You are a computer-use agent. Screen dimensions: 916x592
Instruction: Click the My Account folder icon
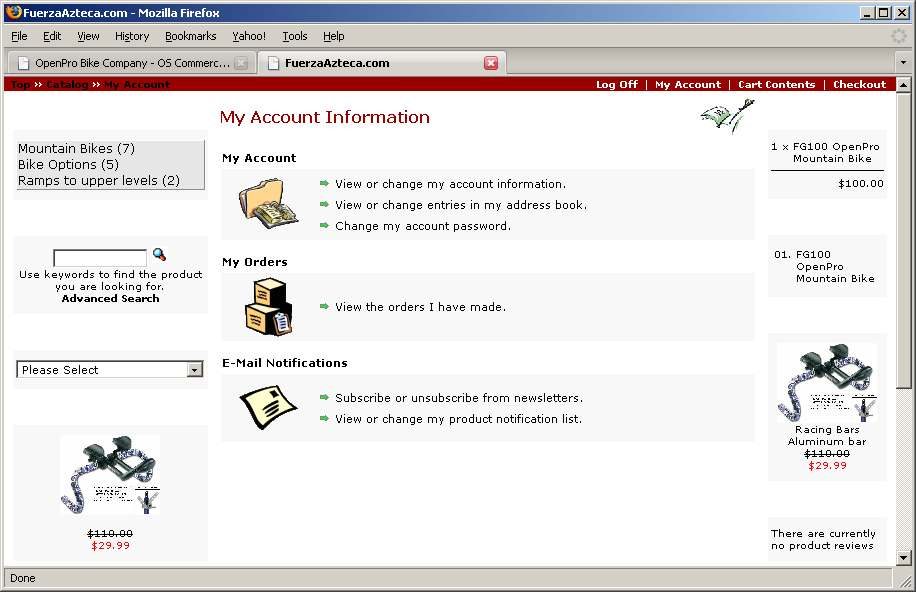(x=267, y=202)
